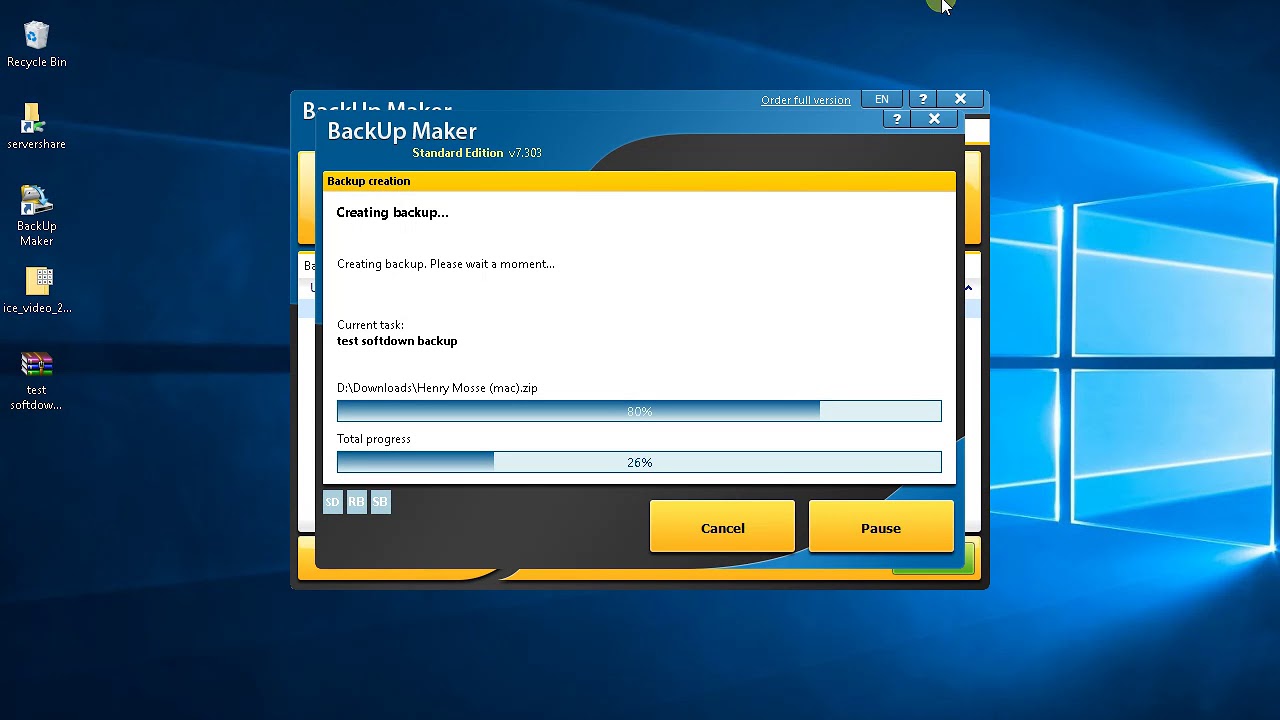Launch the BackUp Maker desktop shortcut
The image size is (1280, 720).
(37, 215)
